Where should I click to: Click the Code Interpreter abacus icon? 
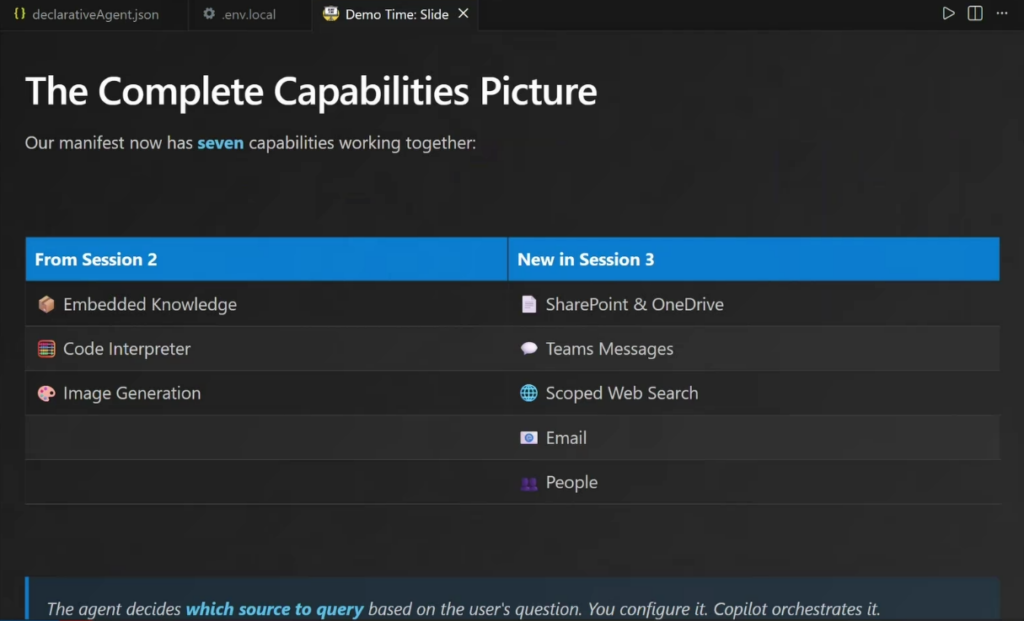pos(46,349)
